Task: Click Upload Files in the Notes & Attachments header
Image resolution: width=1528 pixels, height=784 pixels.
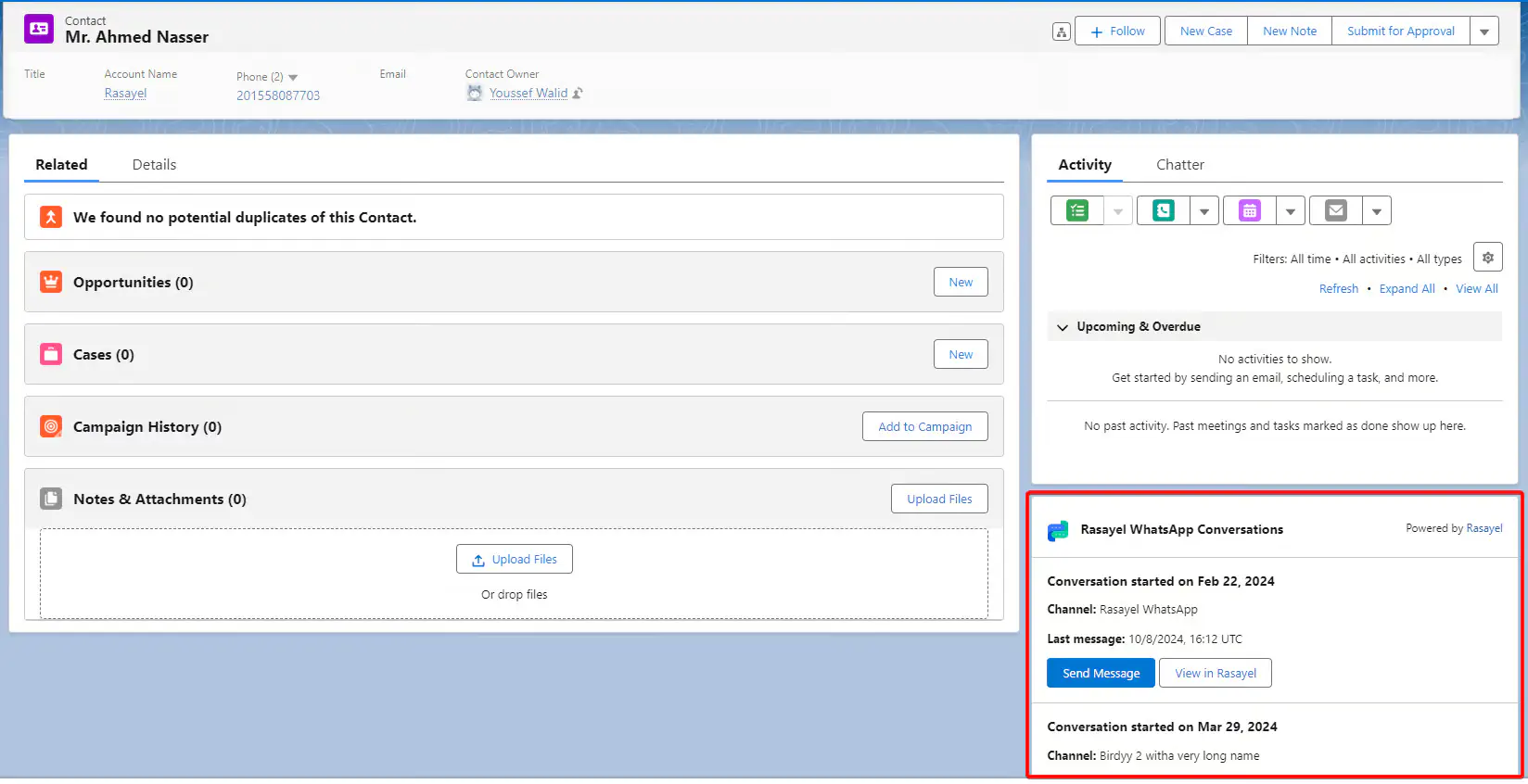Action: 939,499
